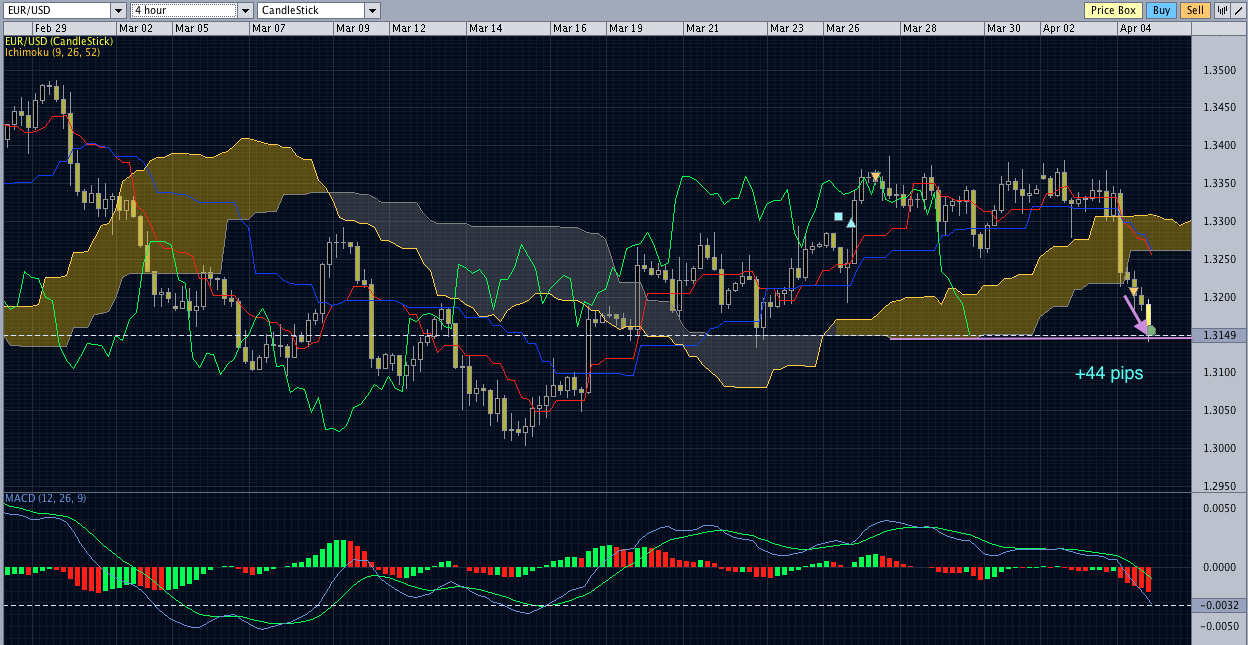Click the cyan buy triangle marker near Mar 26

point(851,222)
